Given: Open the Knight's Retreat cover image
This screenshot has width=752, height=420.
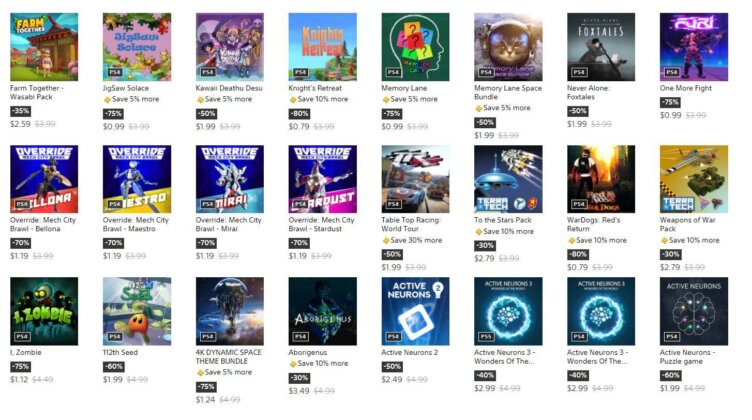Looking at the screenshot, I should tap(322, 47).
